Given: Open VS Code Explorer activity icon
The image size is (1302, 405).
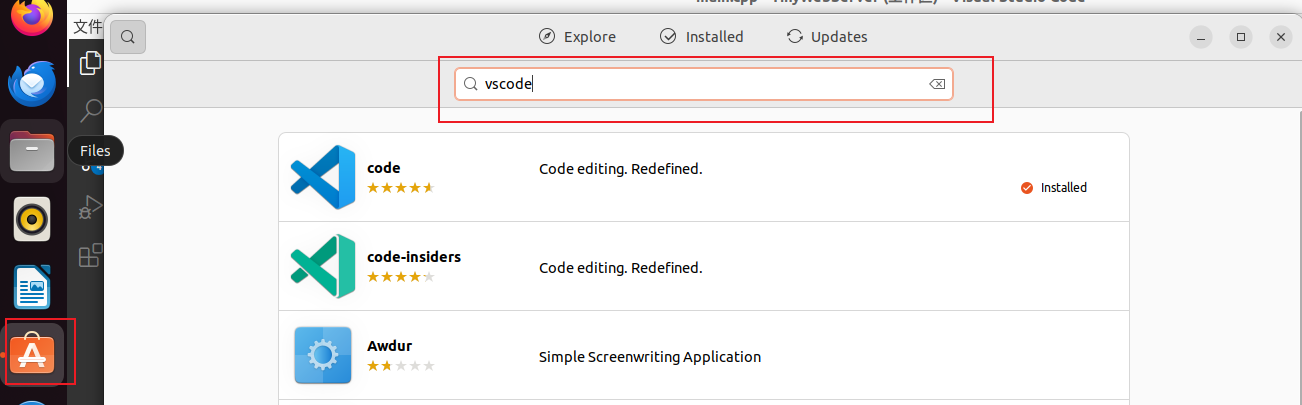Looking at the screenshot, I should [91, 63].
